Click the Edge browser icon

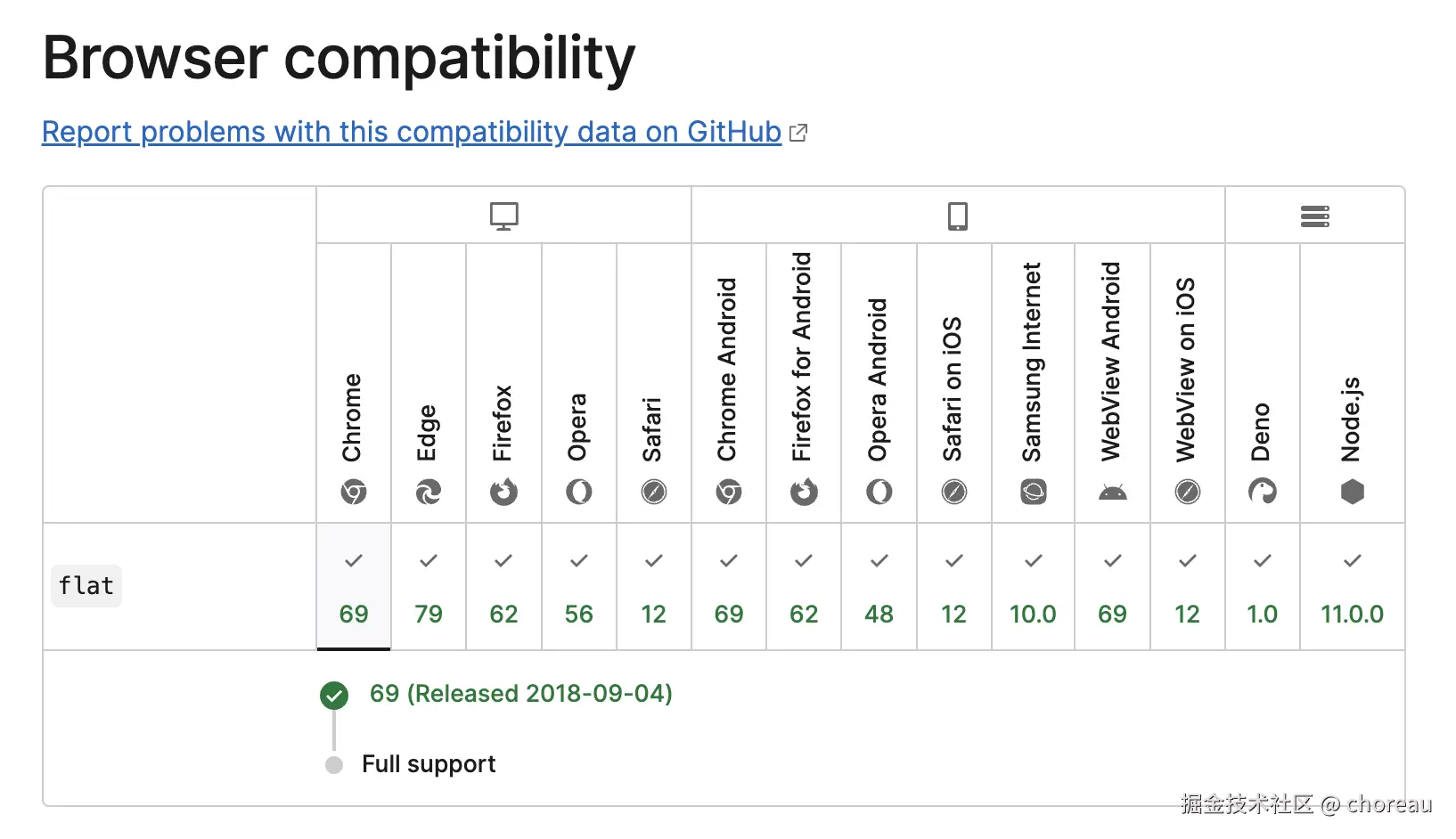pos(429,492)
